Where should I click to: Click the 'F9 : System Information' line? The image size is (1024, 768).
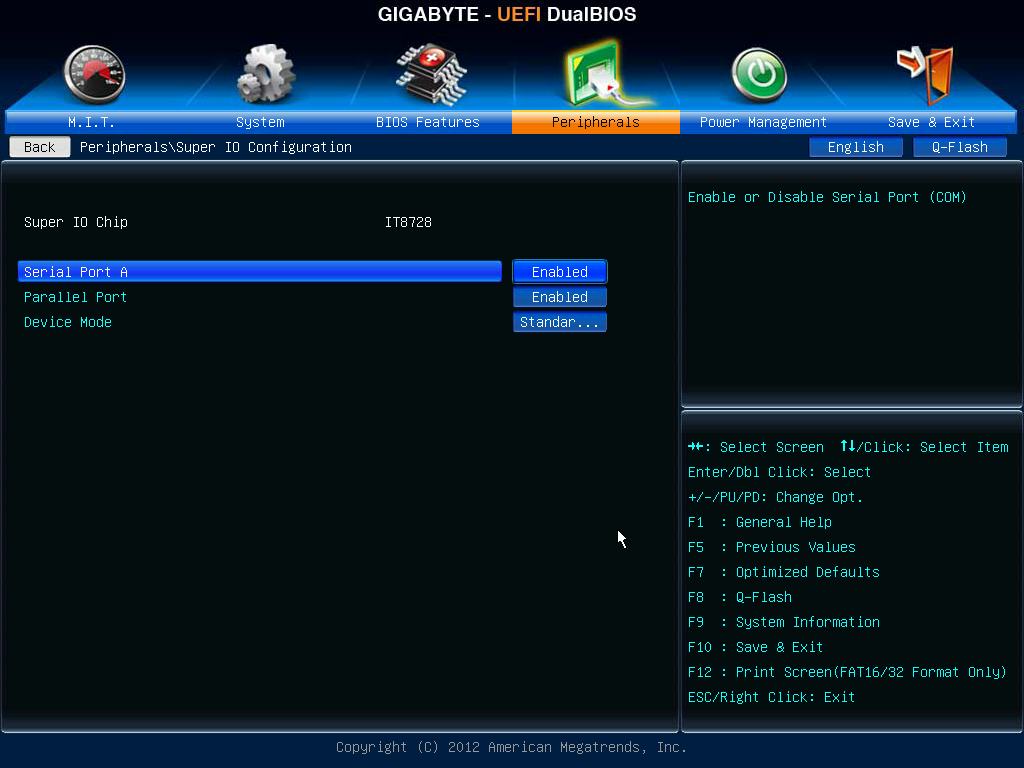point(784,622)
